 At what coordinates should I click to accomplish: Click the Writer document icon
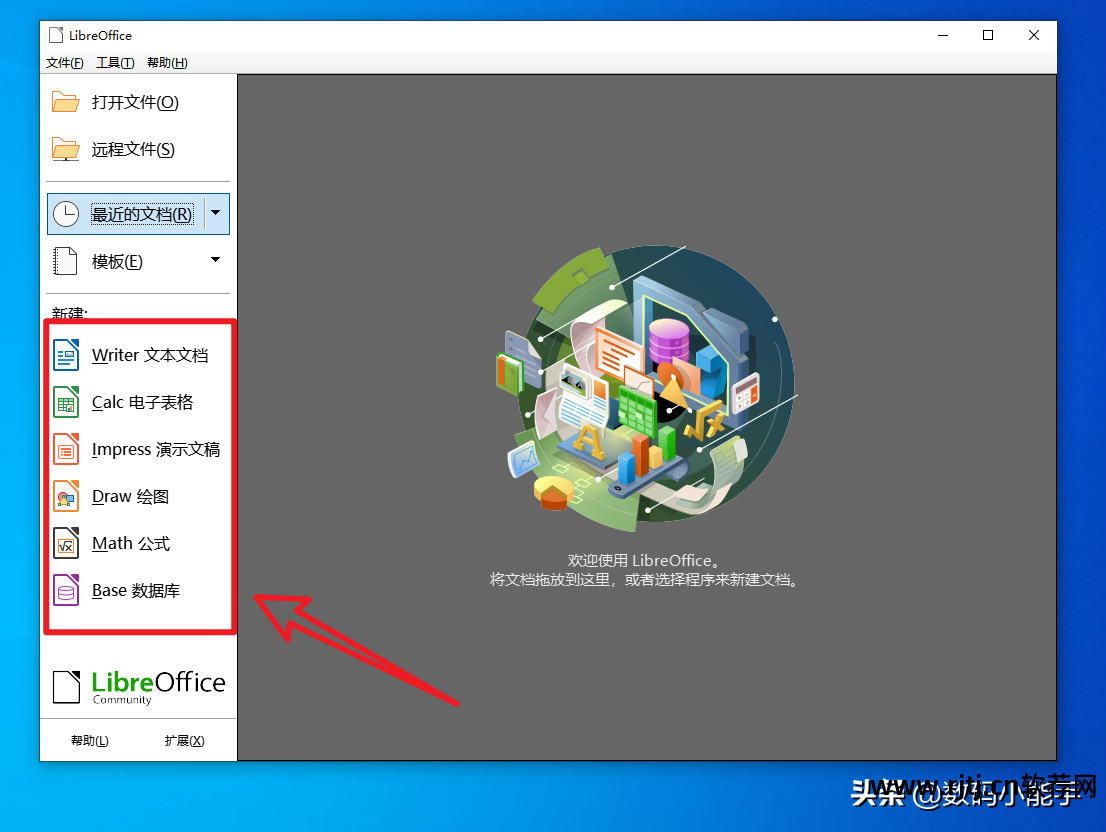(x=66, y=355)
